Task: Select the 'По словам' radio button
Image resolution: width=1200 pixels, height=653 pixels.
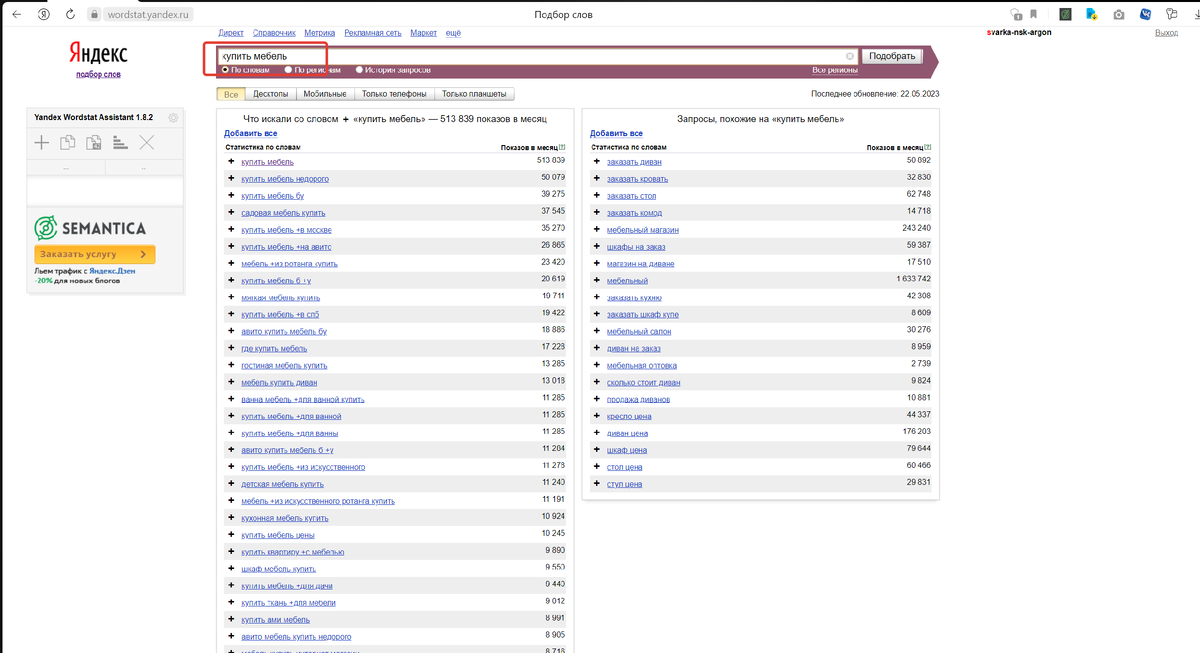Action: point(225,70)
